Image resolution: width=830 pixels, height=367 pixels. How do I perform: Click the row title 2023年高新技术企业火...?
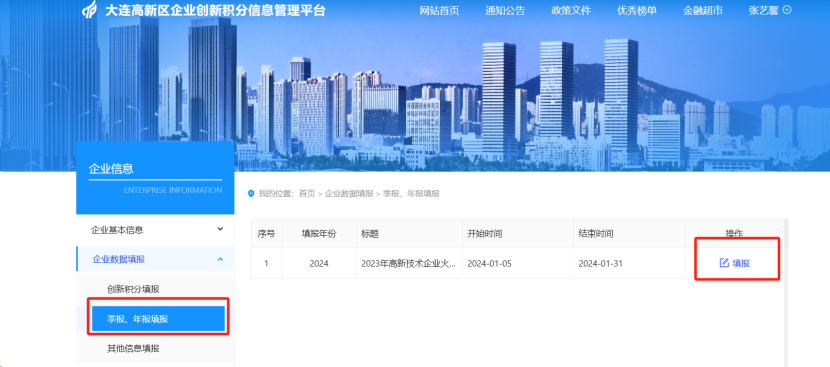click(409, 263)
